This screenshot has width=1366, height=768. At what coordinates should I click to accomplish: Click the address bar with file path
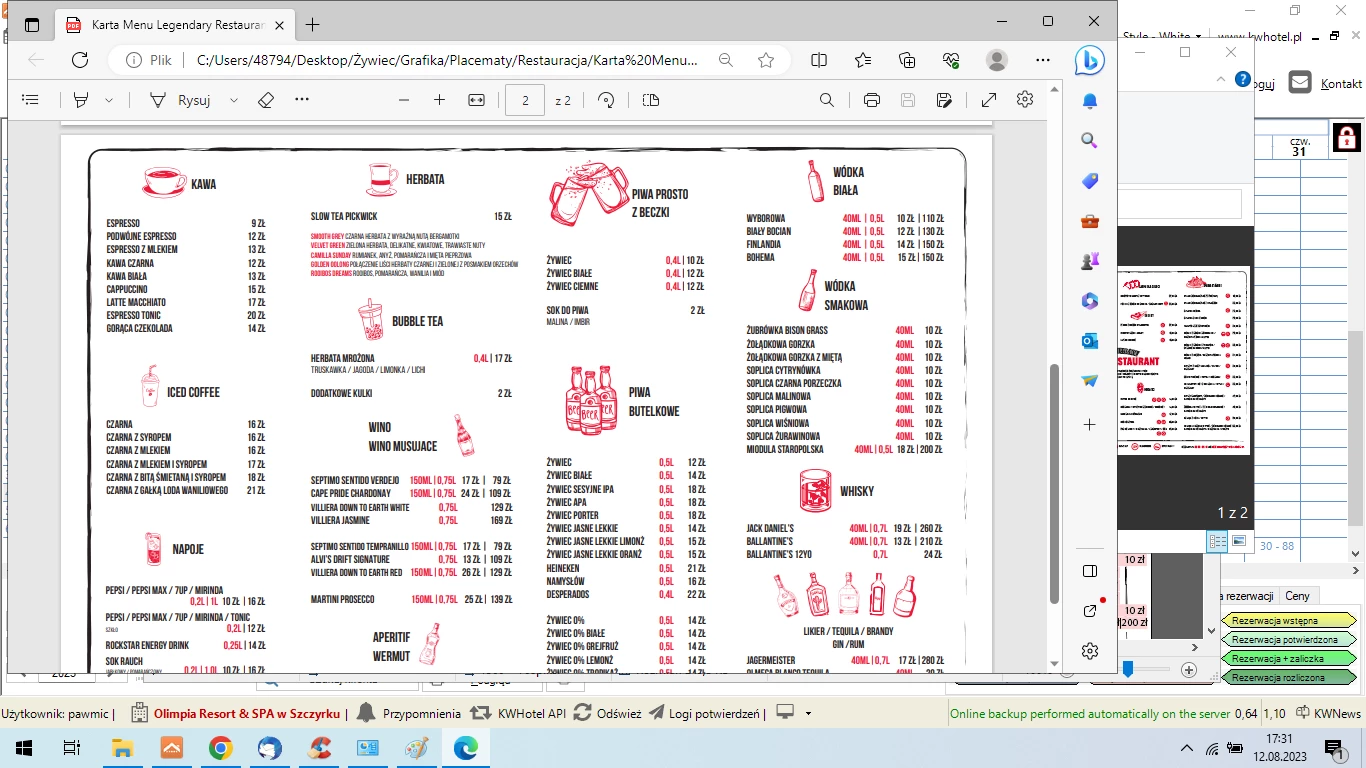click(x=445, y=60)
